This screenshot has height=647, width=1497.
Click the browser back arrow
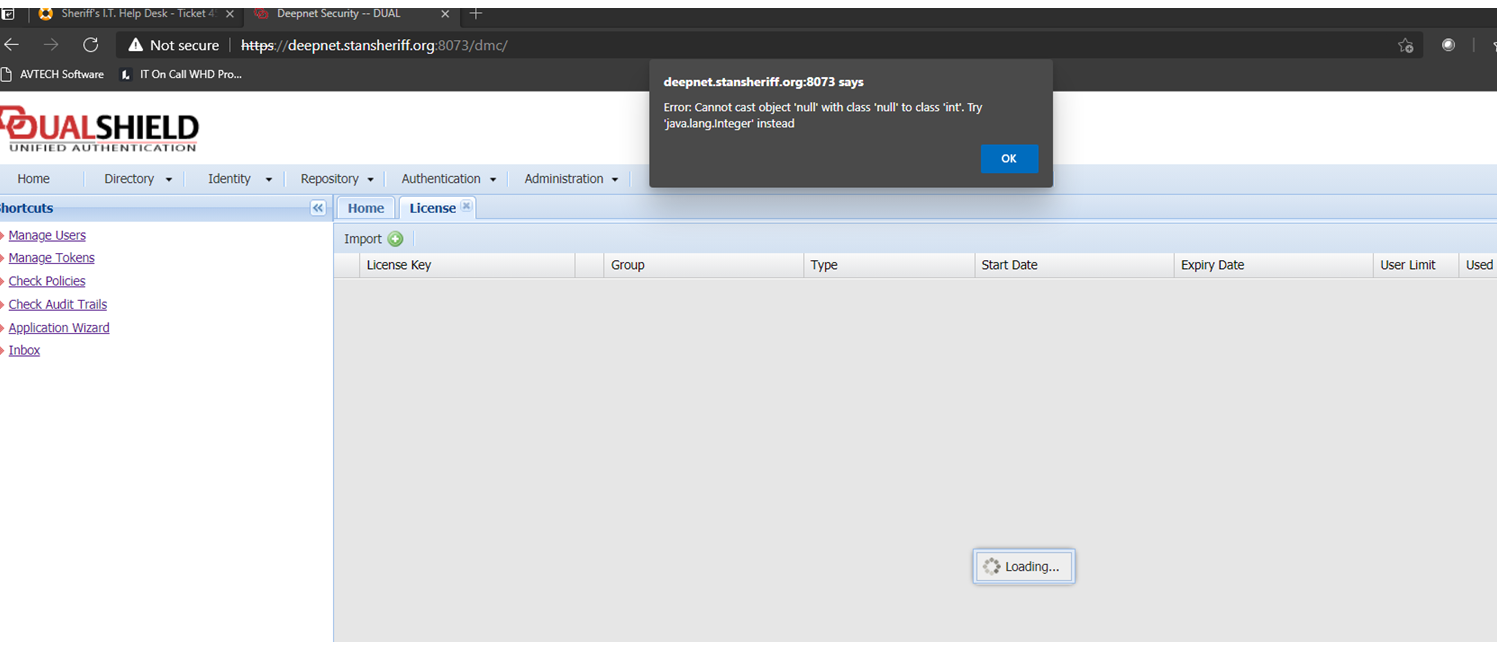[12, 45]
